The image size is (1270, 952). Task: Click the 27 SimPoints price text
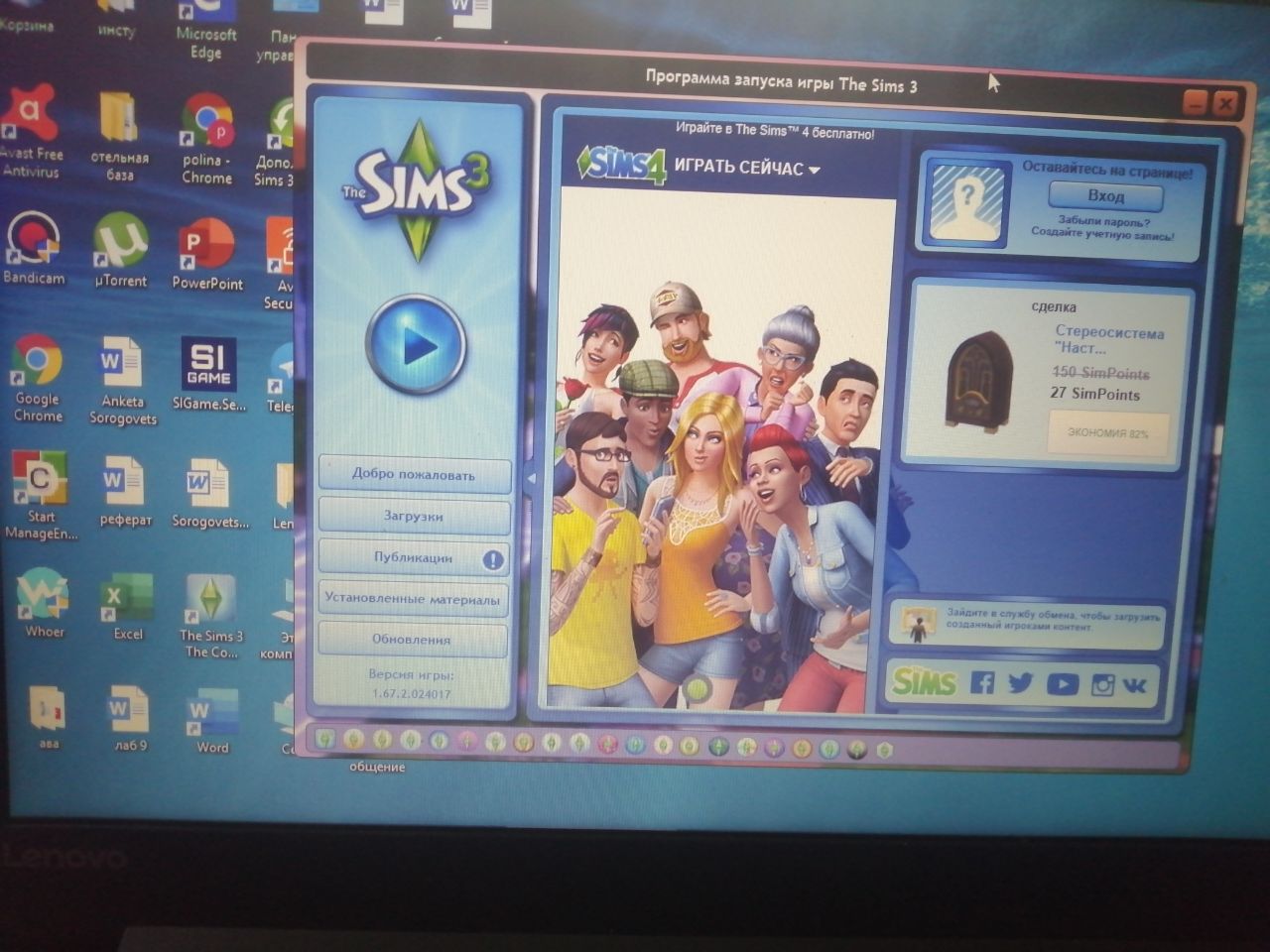tap(1095, 394)
